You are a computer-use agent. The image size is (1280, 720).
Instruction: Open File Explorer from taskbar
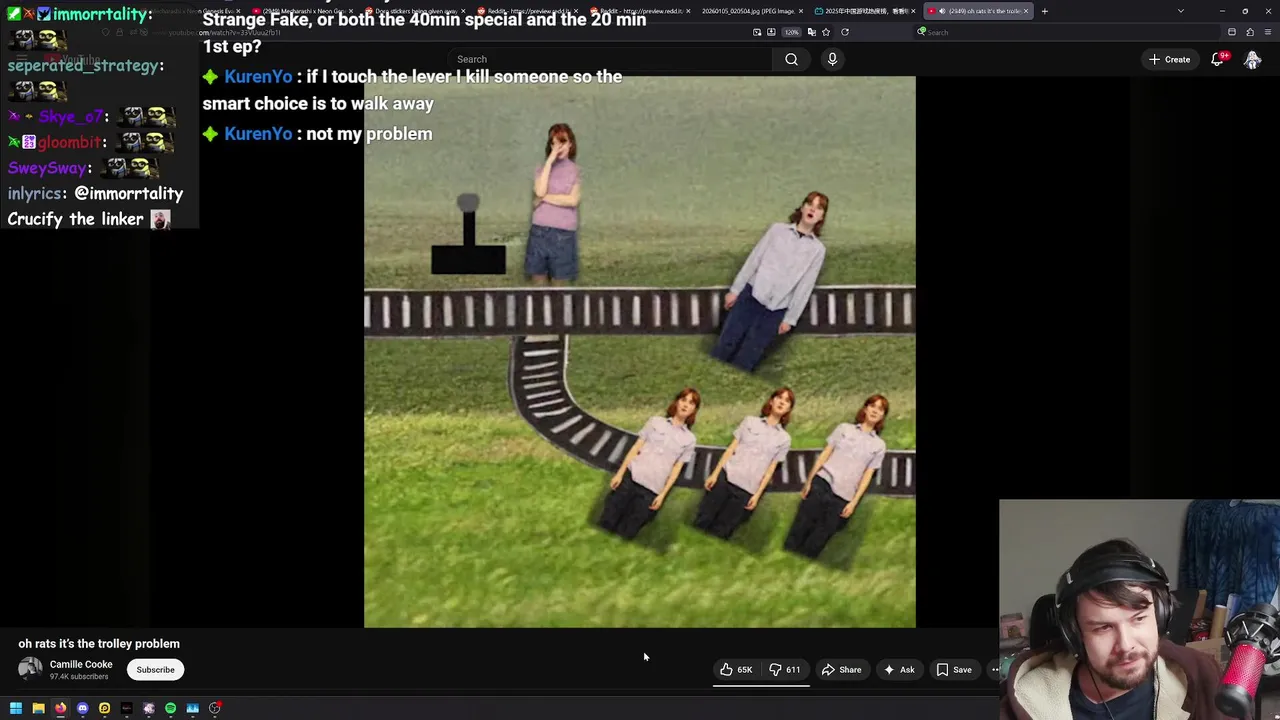point(38,708)
